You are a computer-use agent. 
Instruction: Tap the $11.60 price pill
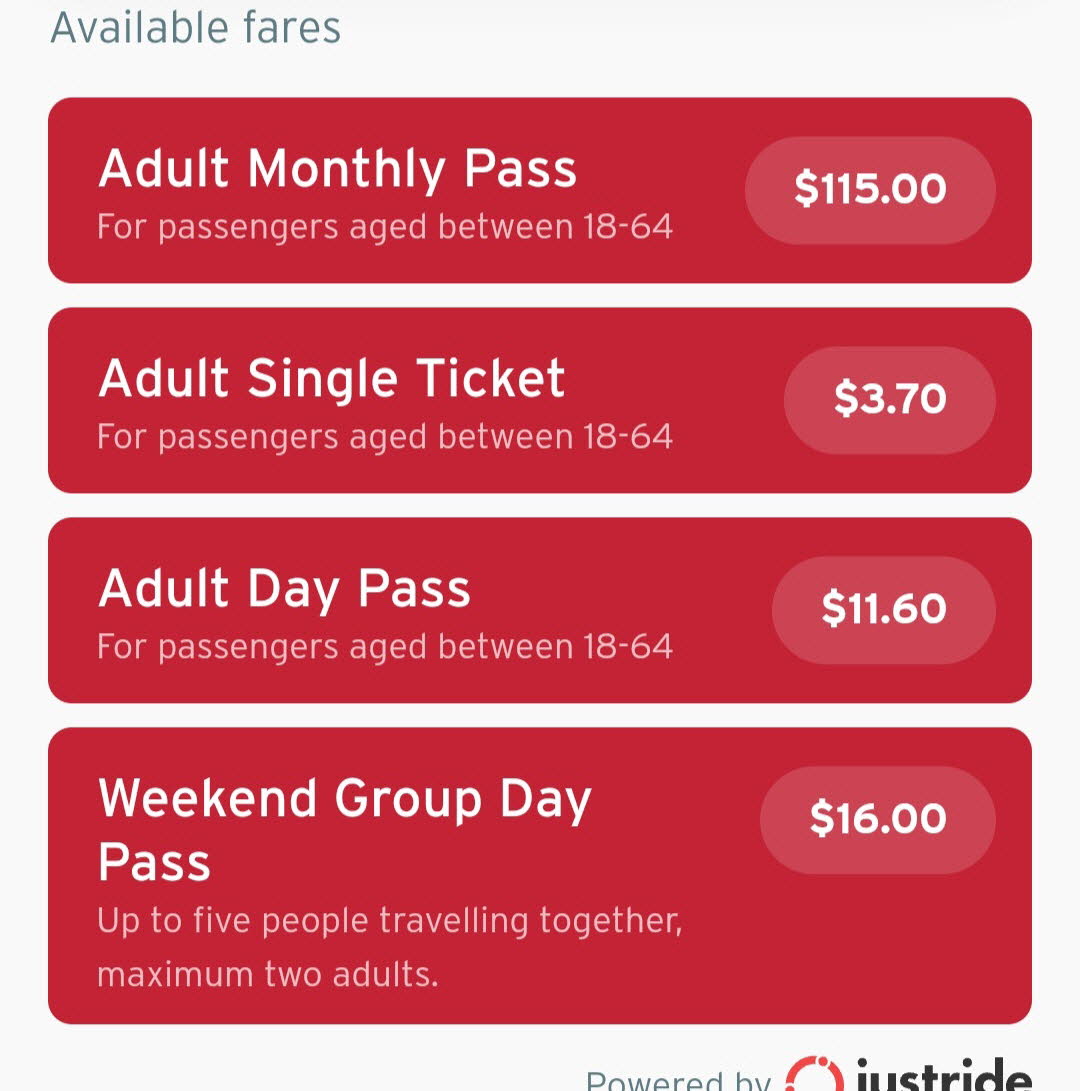coord(884,610)
